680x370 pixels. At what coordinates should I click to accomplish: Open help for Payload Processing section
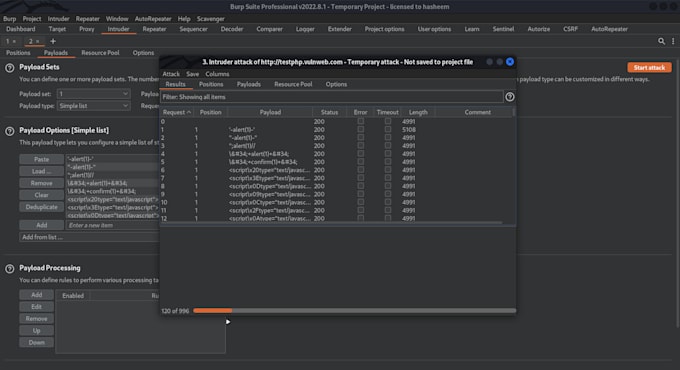click(x=10, y=269)
